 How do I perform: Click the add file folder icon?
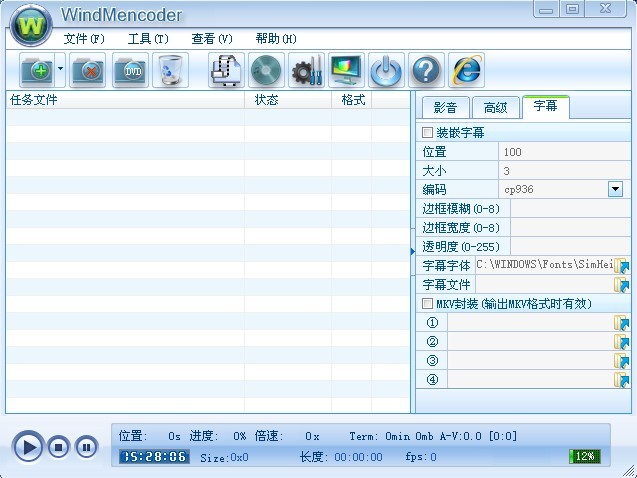click(38, 71)
